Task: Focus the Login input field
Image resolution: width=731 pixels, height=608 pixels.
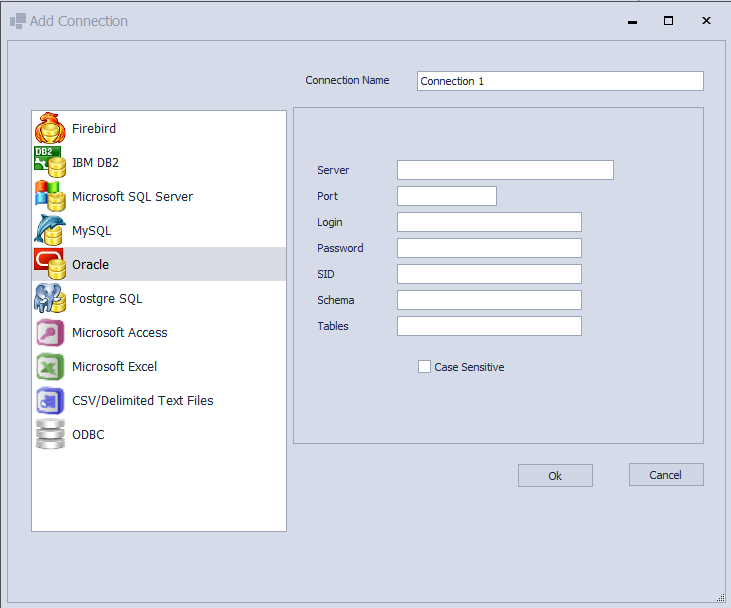Action: coord(490,222)
